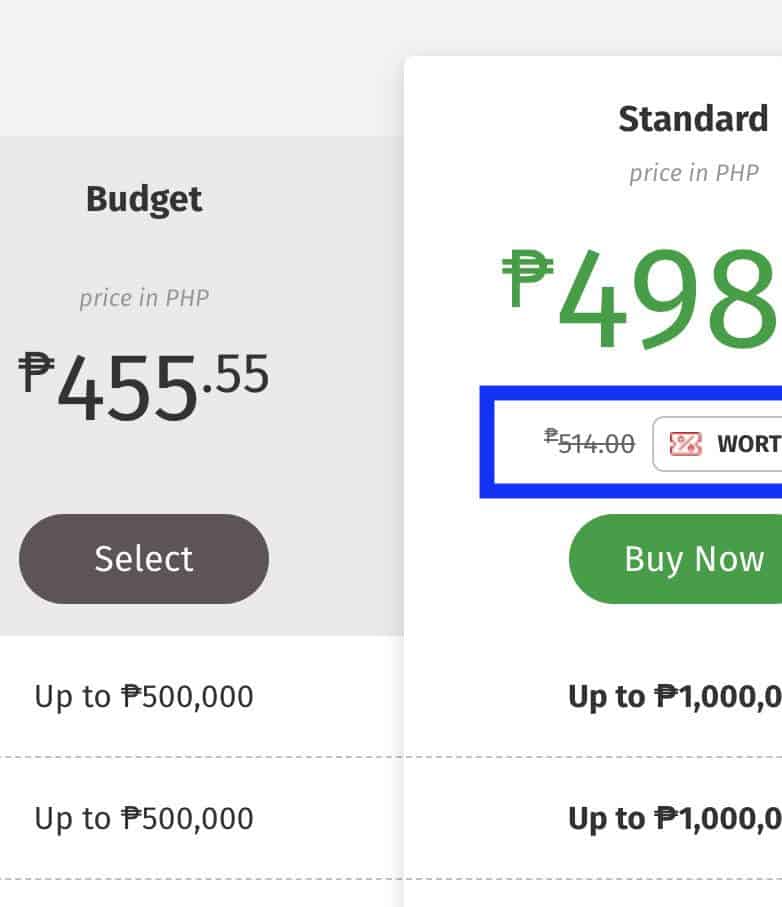Select second bold 'Up to ₱1,000,0' Standard row
This screenshot has width=782, height=907.
(674, 818)
